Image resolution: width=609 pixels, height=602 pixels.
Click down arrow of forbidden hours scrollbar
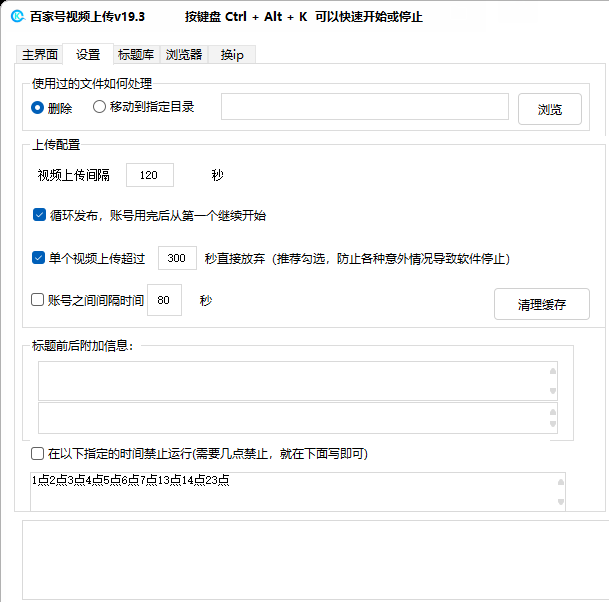click(560, 501)
